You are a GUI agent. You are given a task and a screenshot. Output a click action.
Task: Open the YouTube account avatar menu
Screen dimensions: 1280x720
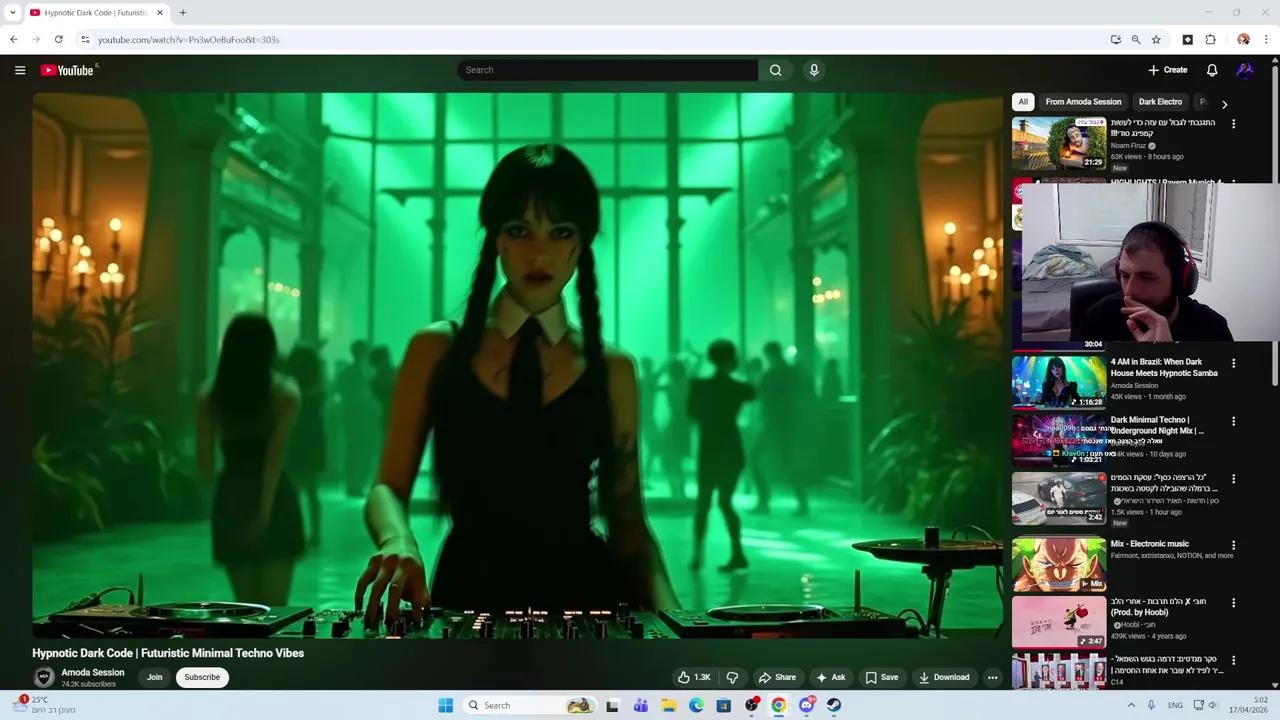(1245, 70)
